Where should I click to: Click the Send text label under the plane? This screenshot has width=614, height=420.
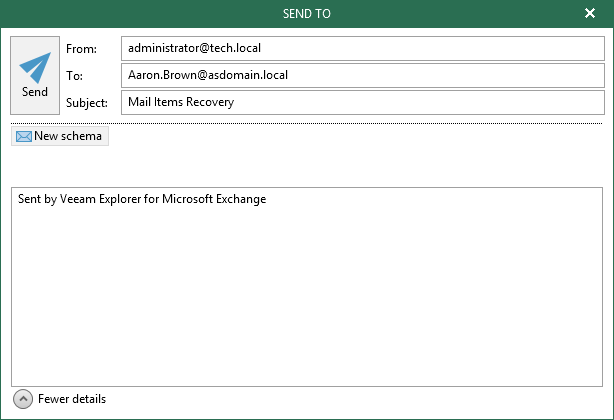35,92
